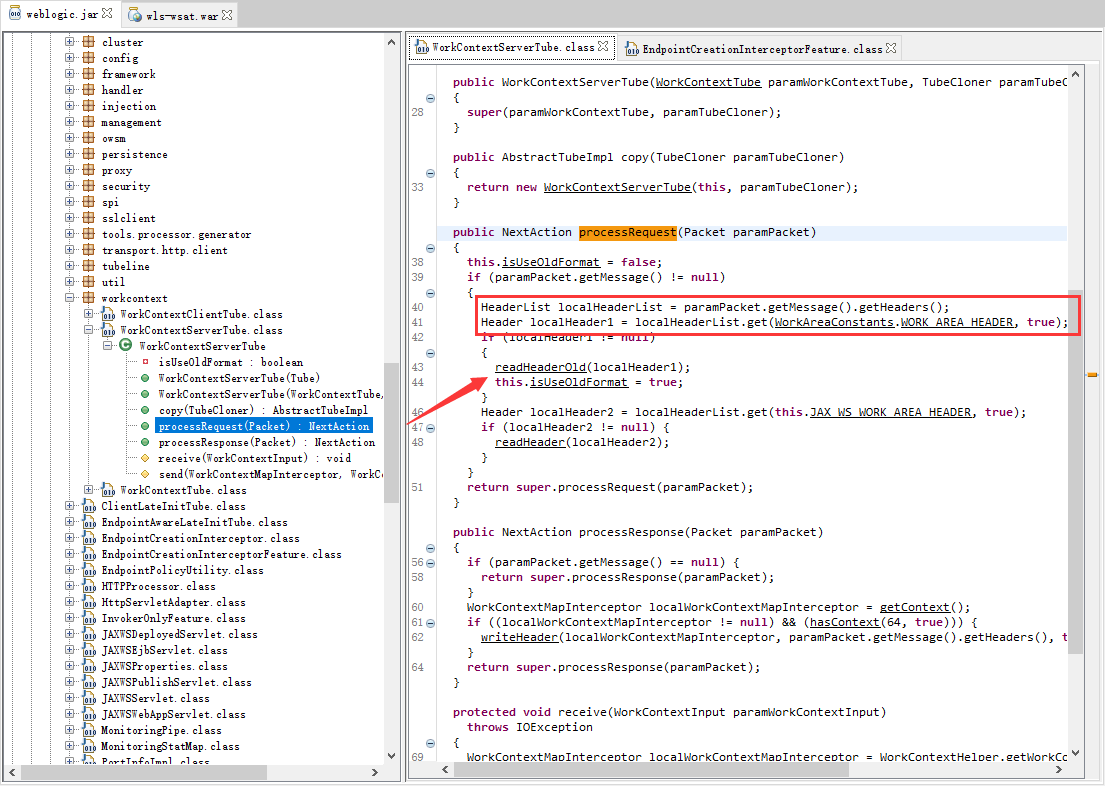The width and height of the screenshot is (1105, 786).
Task: Click the persistence package icon
Action: tap(89, 154)
